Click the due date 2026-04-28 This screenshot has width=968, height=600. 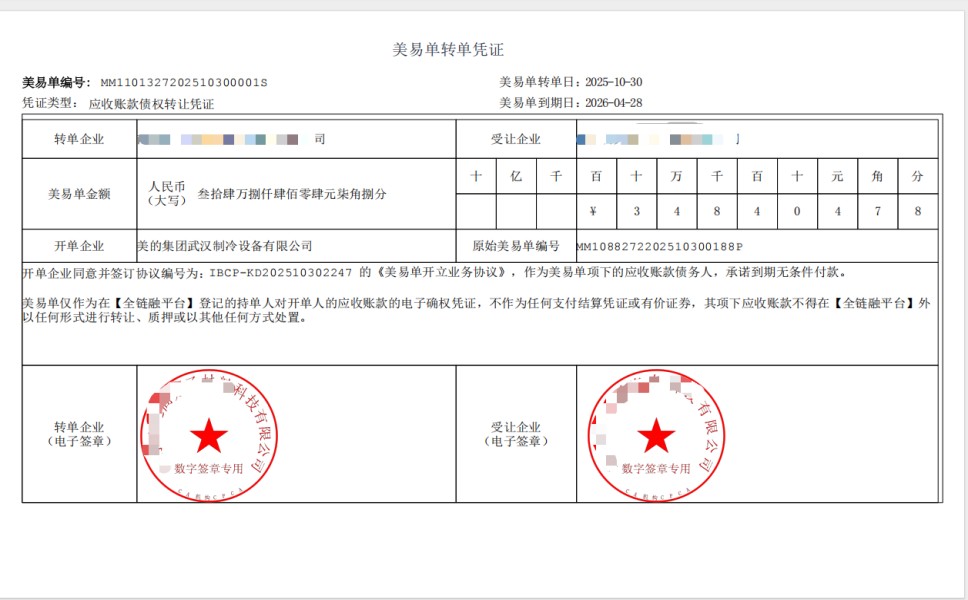pyautogui.click(x=613, y=103)
